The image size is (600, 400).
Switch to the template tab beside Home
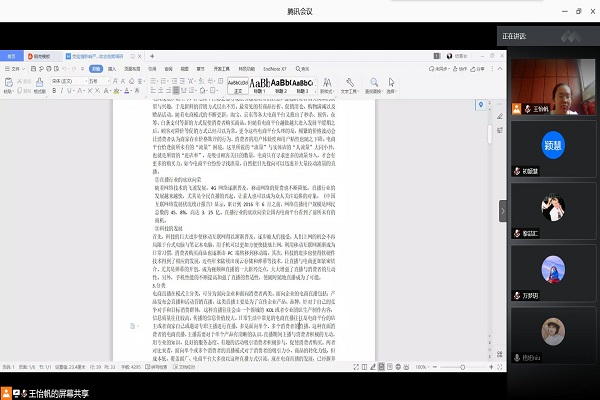click(42, 56)
